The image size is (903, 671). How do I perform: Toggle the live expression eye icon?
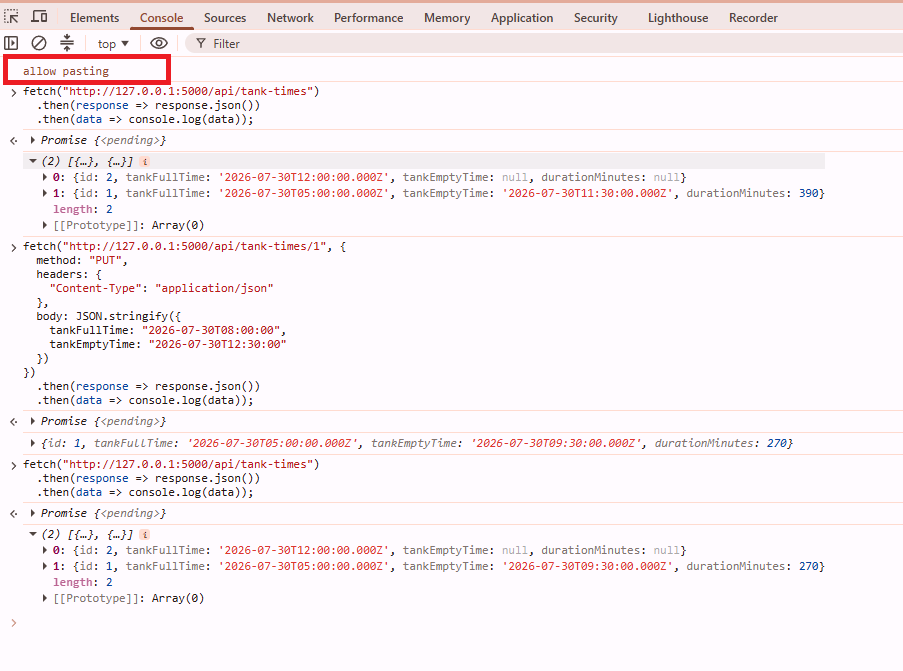click(159, 43)
